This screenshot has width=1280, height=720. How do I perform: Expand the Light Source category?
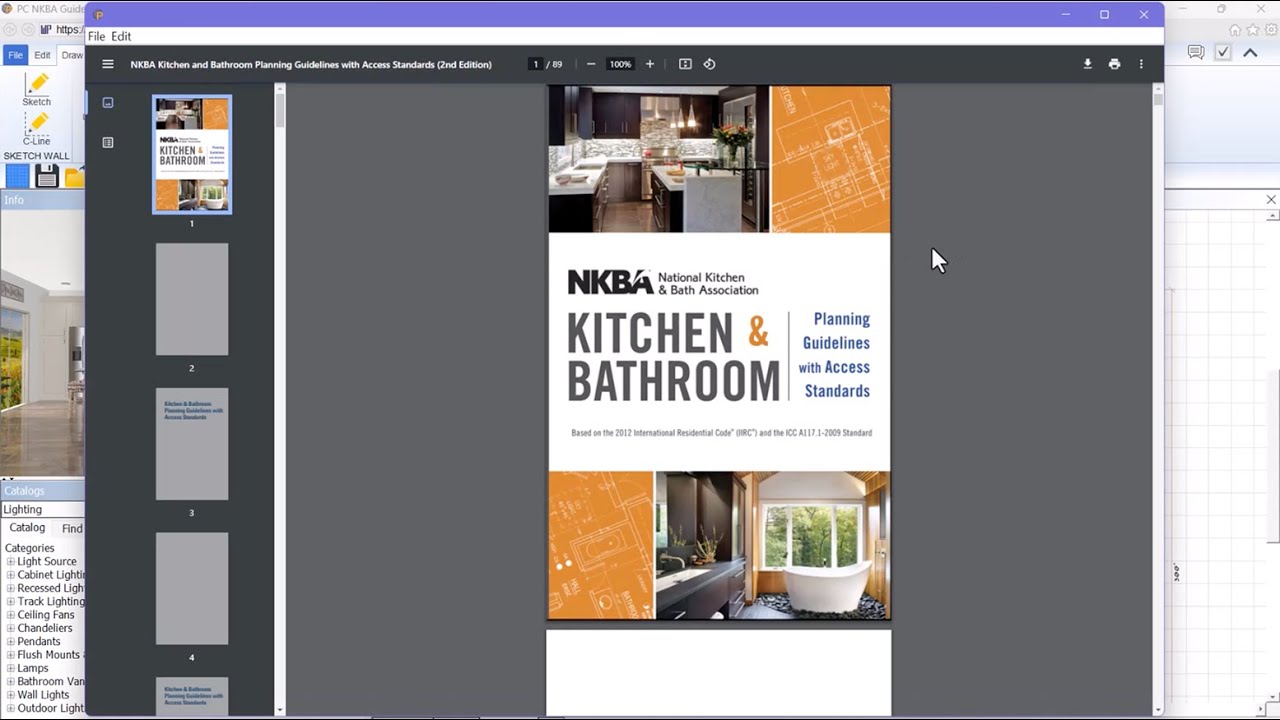(11, 562)
